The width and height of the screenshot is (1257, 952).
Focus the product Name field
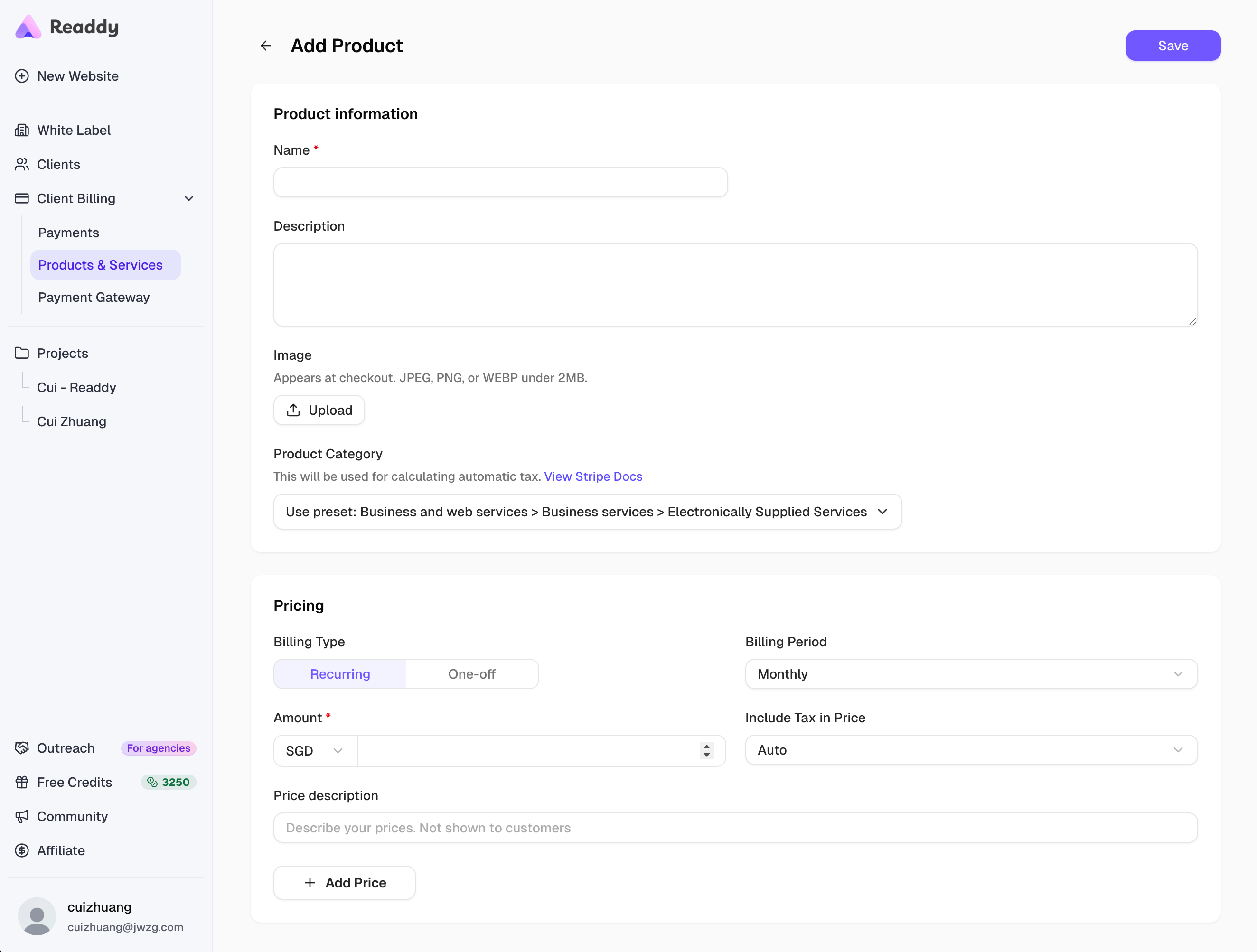pyautogui.click(x=501, y=182)
